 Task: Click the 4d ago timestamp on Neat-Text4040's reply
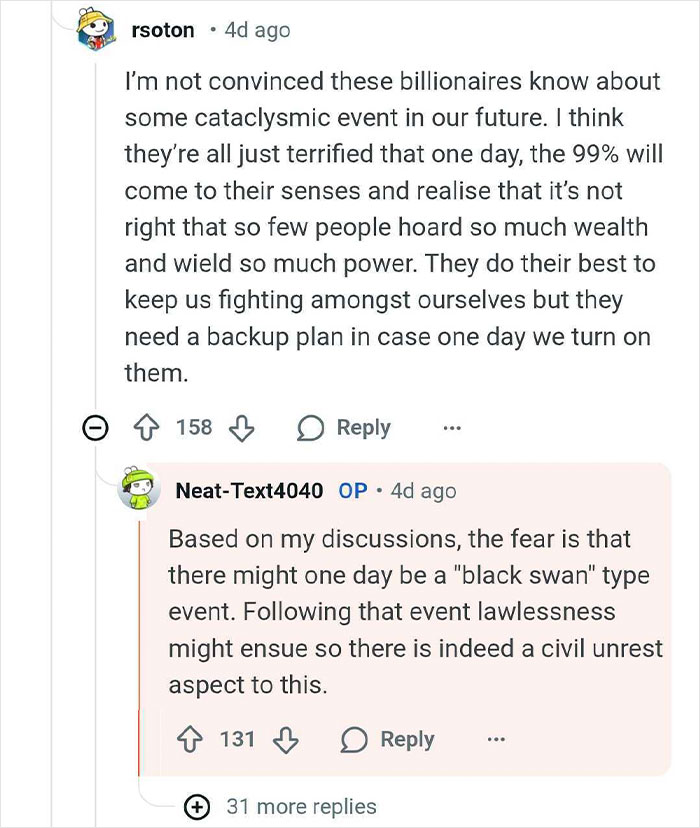pos(424,490)
